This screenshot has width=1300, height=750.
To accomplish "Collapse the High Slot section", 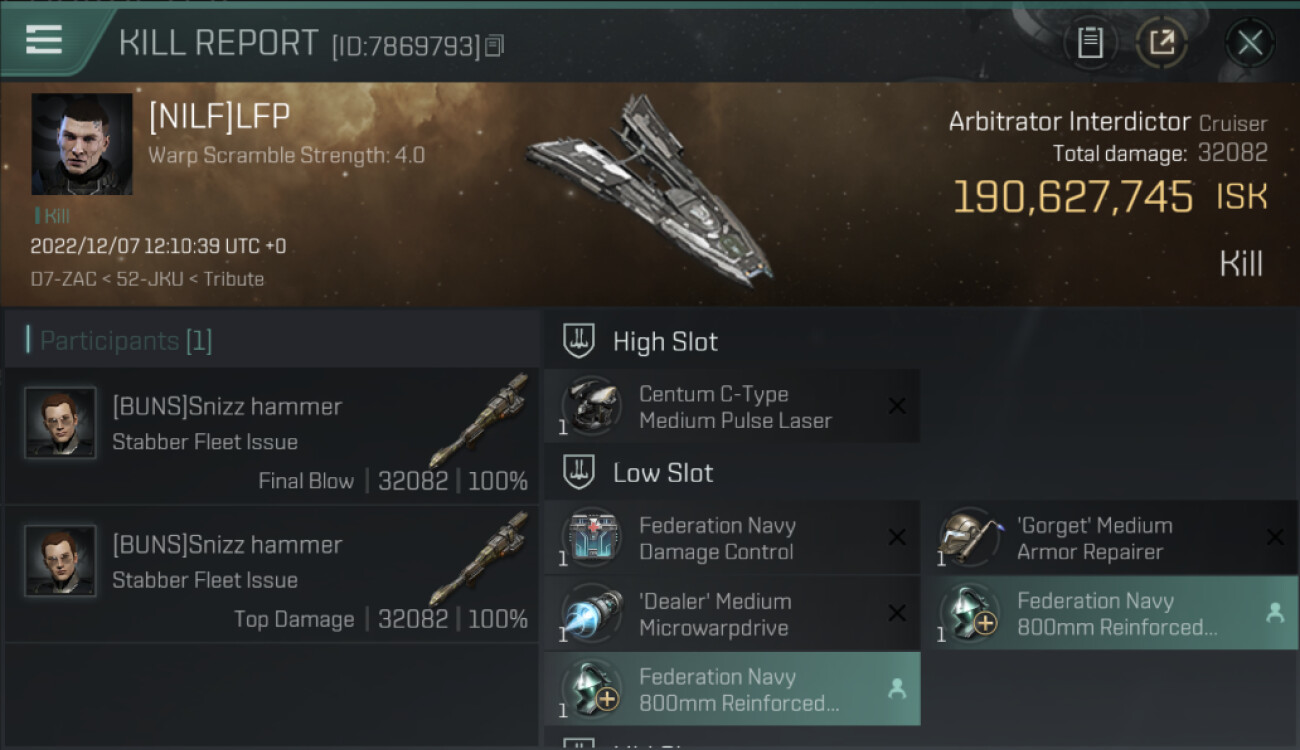I will click(x=579, y=341).
